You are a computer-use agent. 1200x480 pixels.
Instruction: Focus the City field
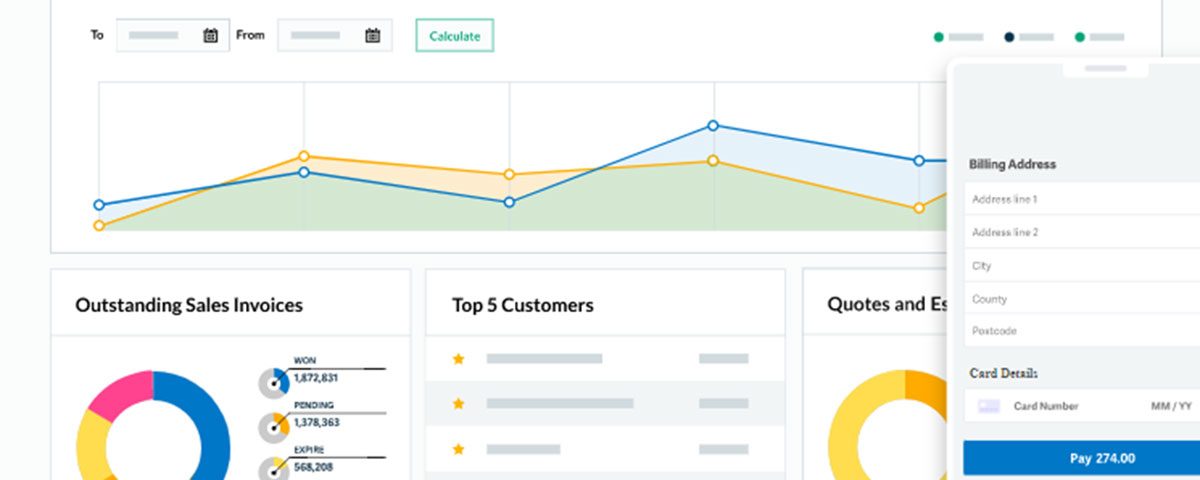tap(1082, 266)
